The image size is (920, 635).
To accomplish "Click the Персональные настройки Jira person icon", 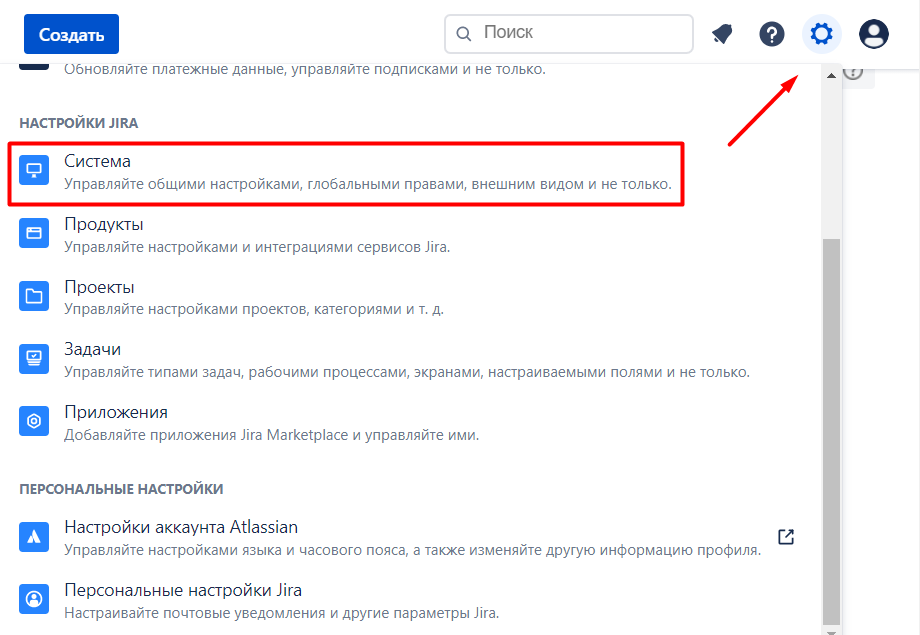I will click(34, 600).
